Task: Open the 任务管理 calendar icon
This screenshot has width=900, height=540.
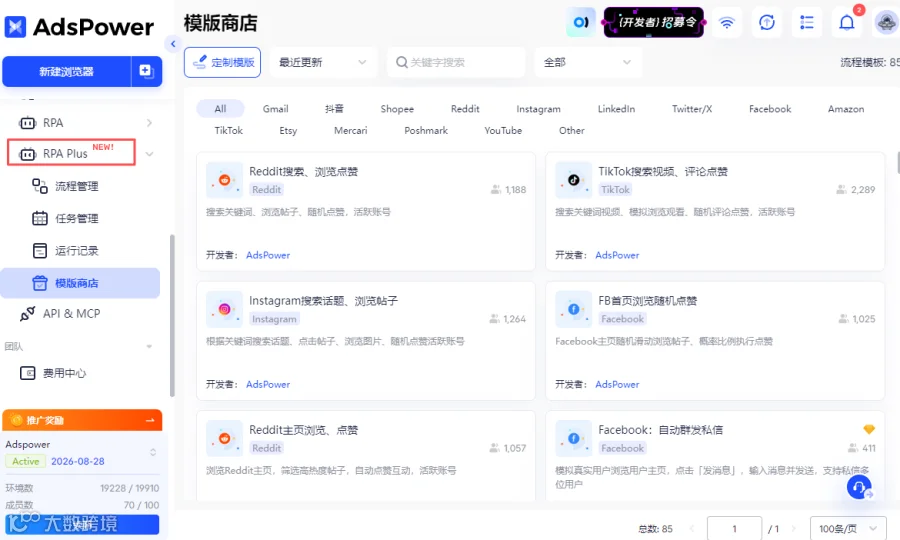Action: click(x=40, y=218)
